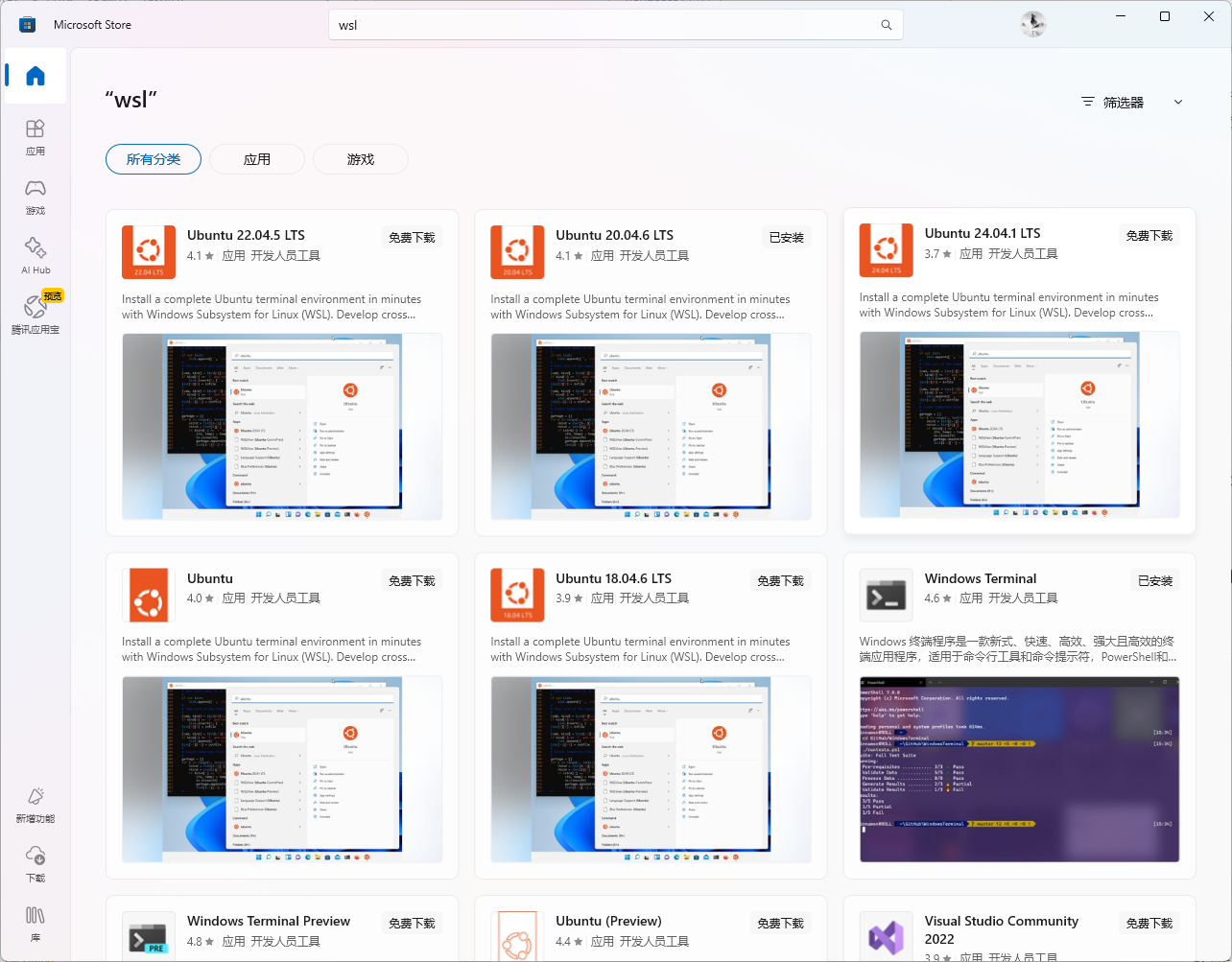The width and height of the screenshot is (1232, 962).
Task: Open 腾讯应用宝 in the sidebar
Action: pyautogui.click(x=36, y=315)
